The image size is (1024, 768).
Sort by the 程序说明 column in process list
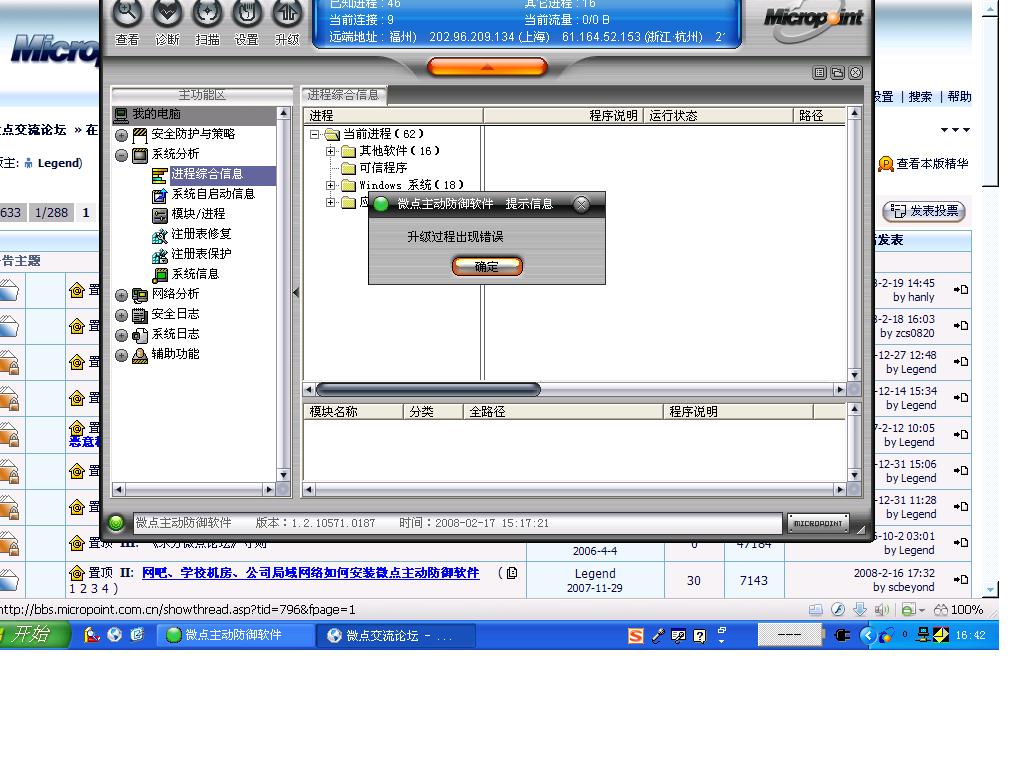point(564,116)
